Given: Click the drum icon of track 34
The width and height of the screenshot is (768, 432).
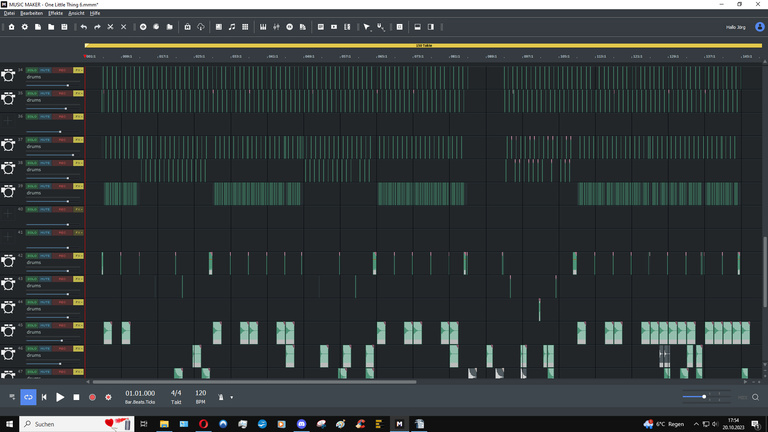Looking at the screenshot, I should [9, 74].
